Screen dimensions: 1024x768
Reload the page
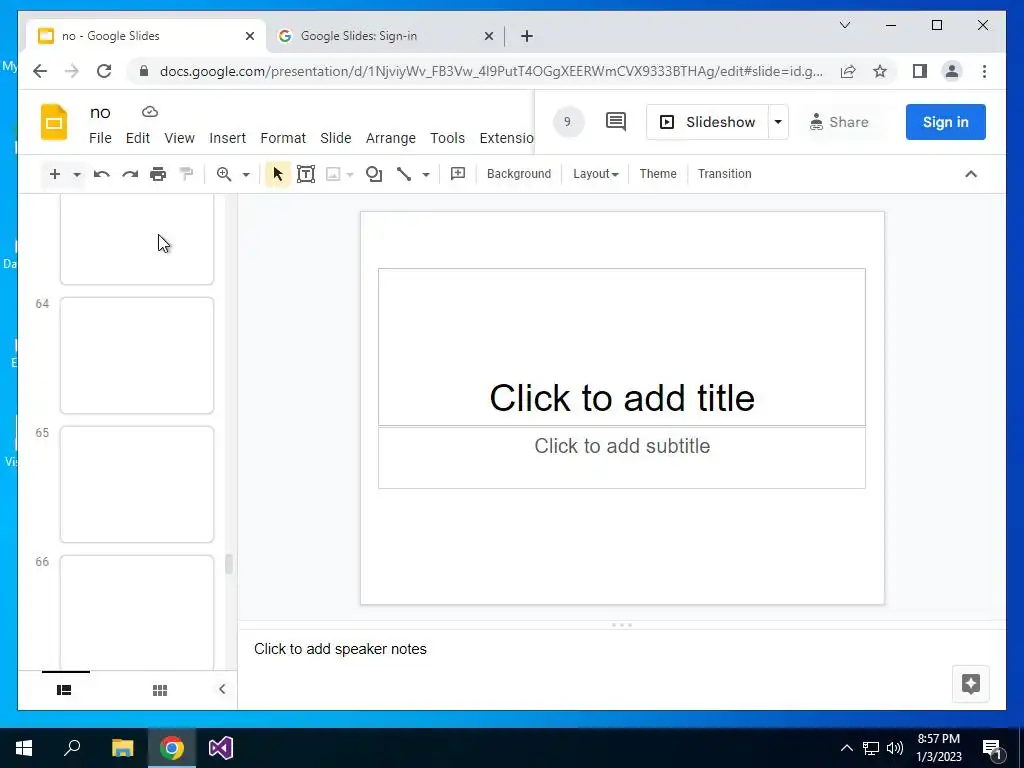point(104,71)
